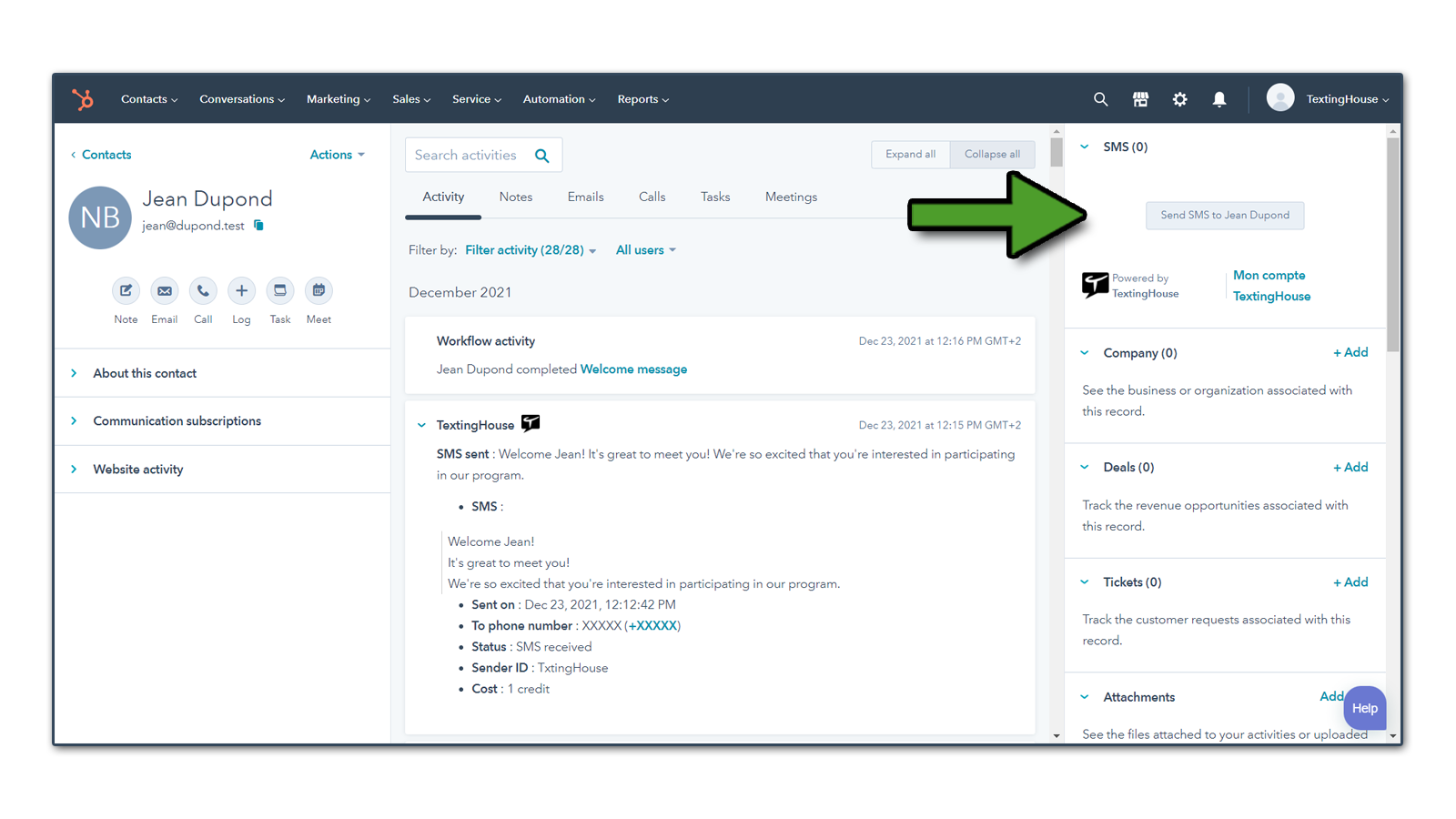Open the global search magnifier
This screenshot has height=819, width=1456.
[x=1100, y=98]
